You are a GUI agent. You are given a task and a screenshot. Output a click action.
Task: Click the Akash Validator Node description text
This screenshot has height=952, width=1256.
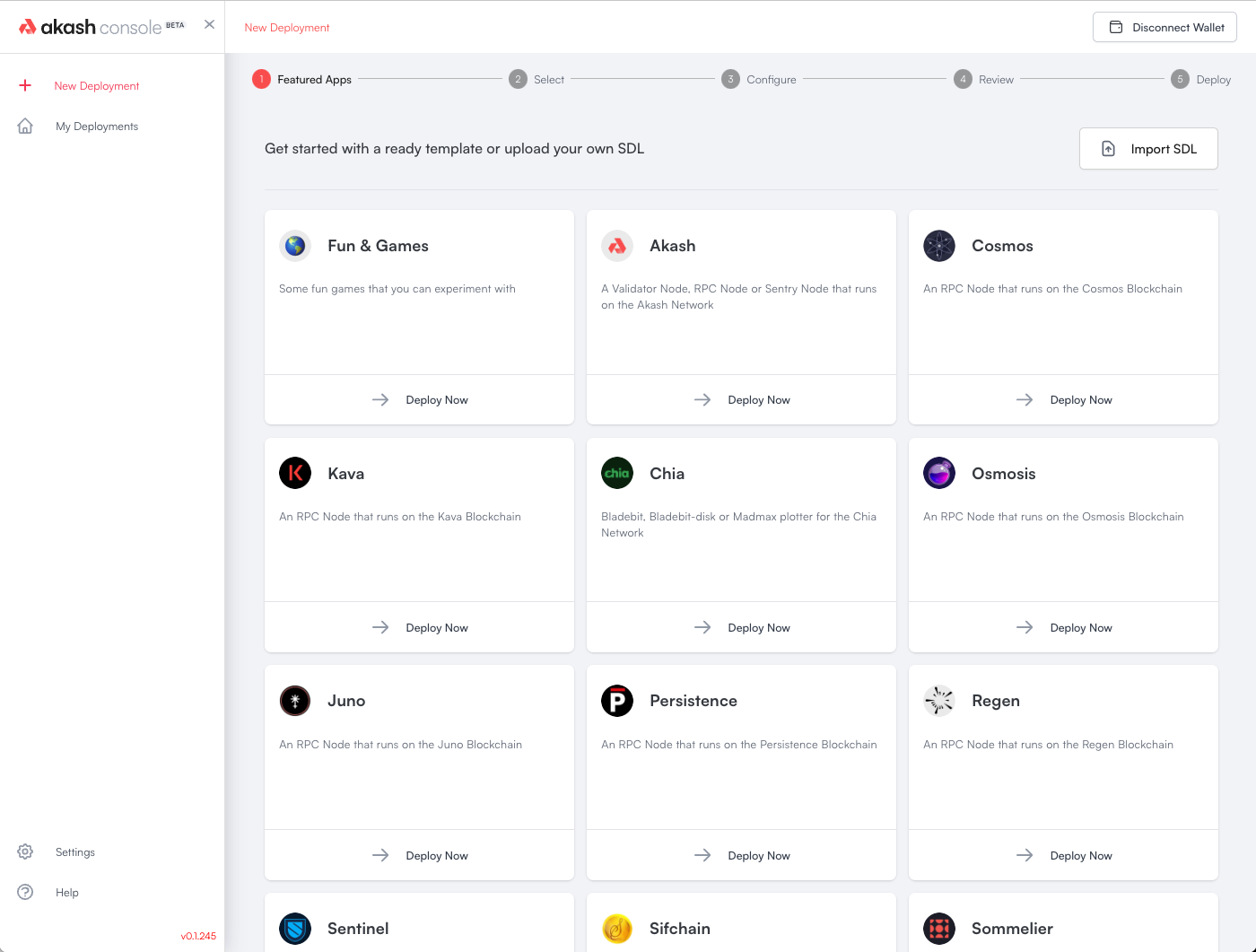[x=739, y=296]
